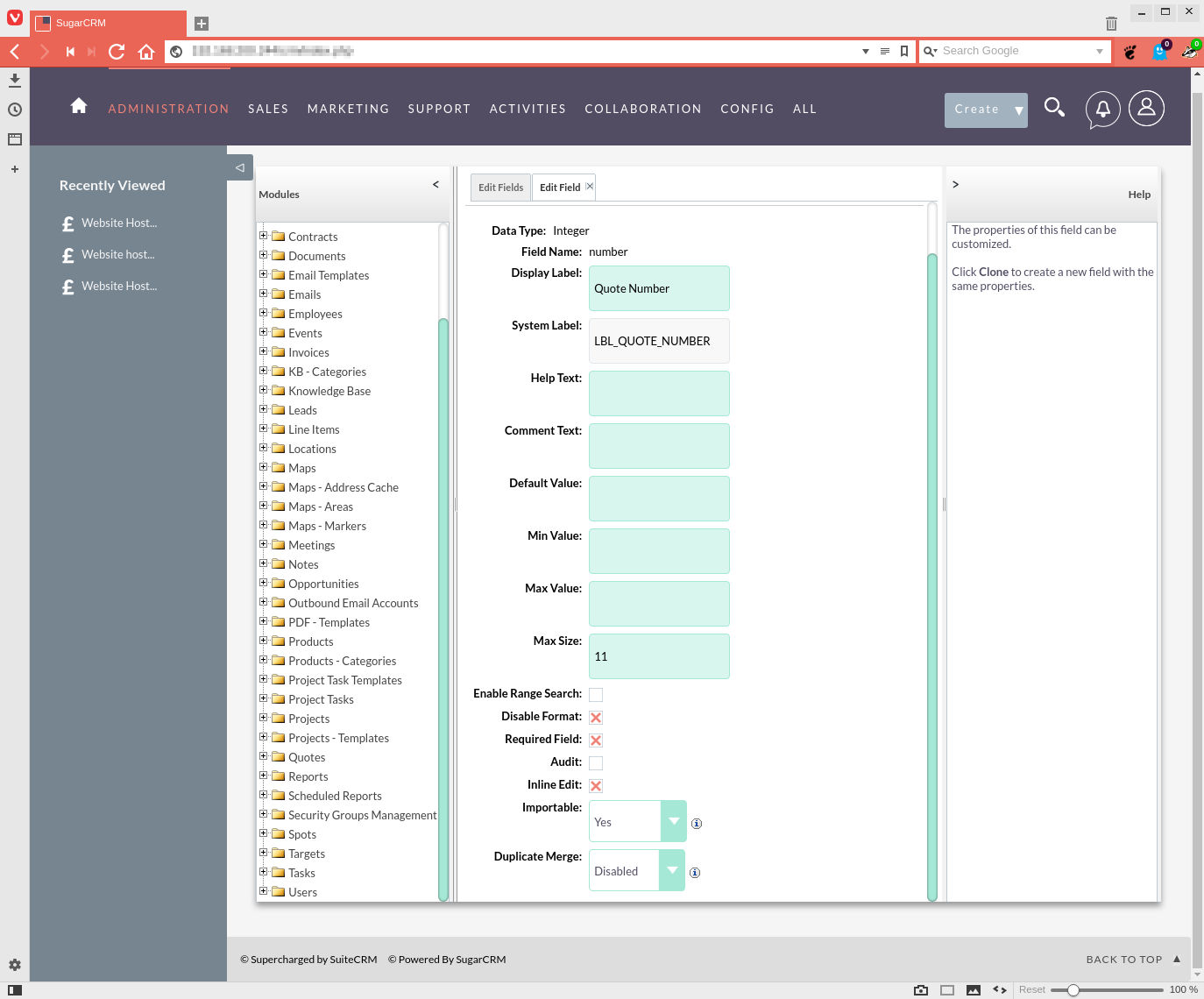Open the Downloads panel

15,80
